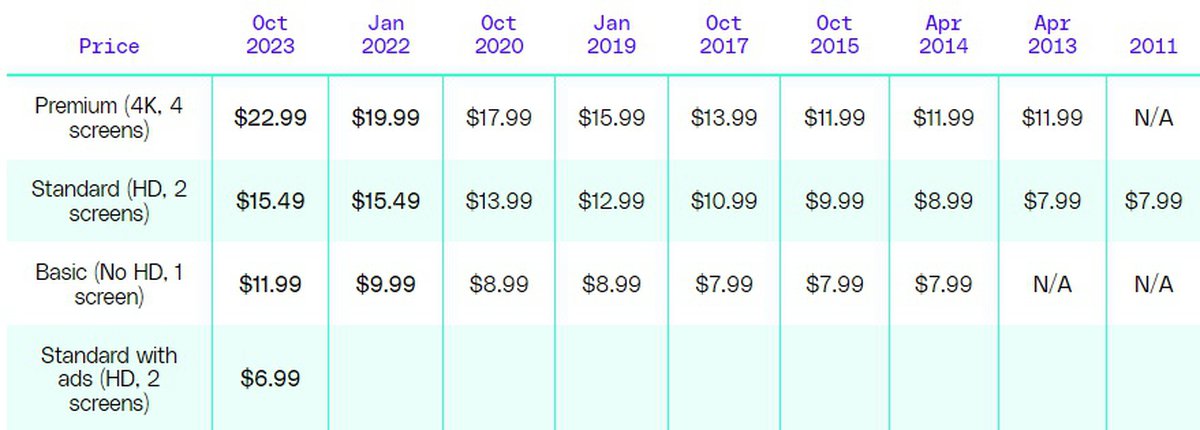Click the Price column header

110,46
